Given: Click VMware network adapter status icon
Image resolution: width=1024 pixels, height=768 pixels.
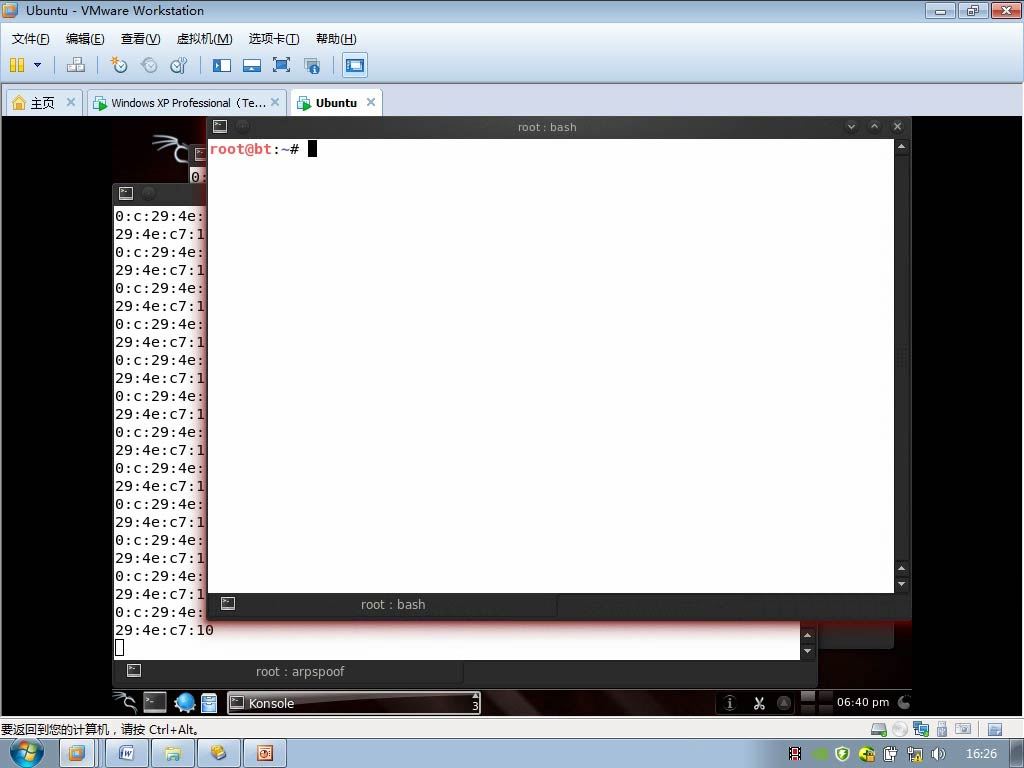Looking at the screenshot, I should point(921,729).
